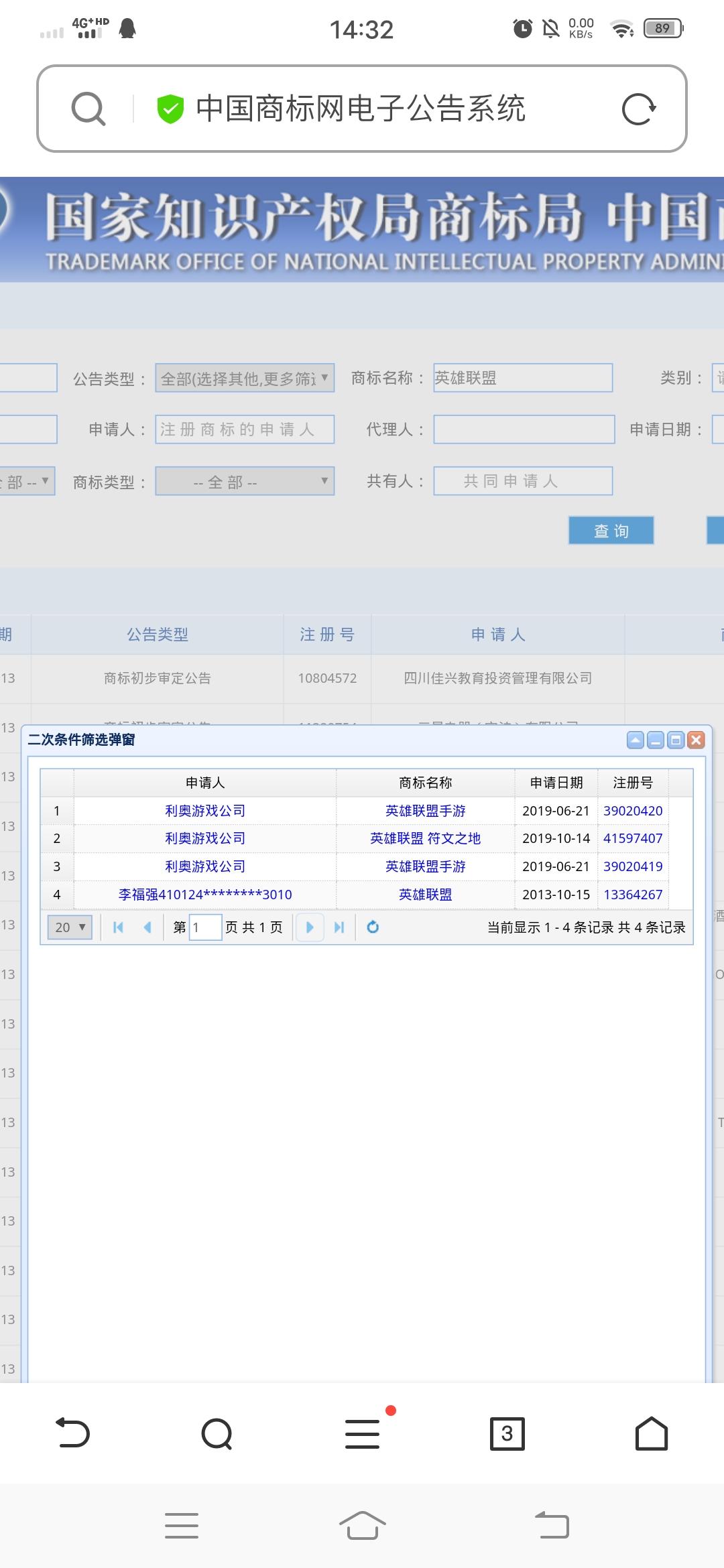This screenshot has height=1568, width=724.
Task: Go to the browser home page icon
Action: 652,1433
